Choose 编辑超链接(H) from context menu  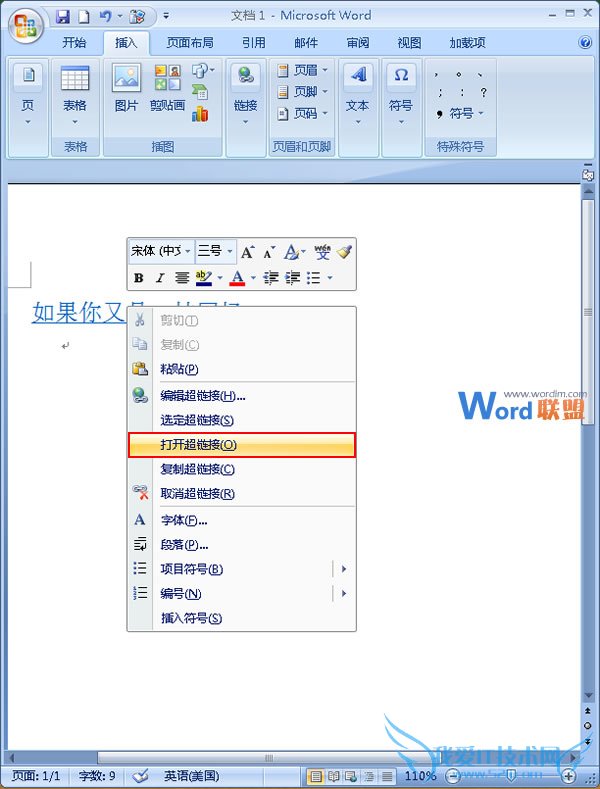coord(242,396)
